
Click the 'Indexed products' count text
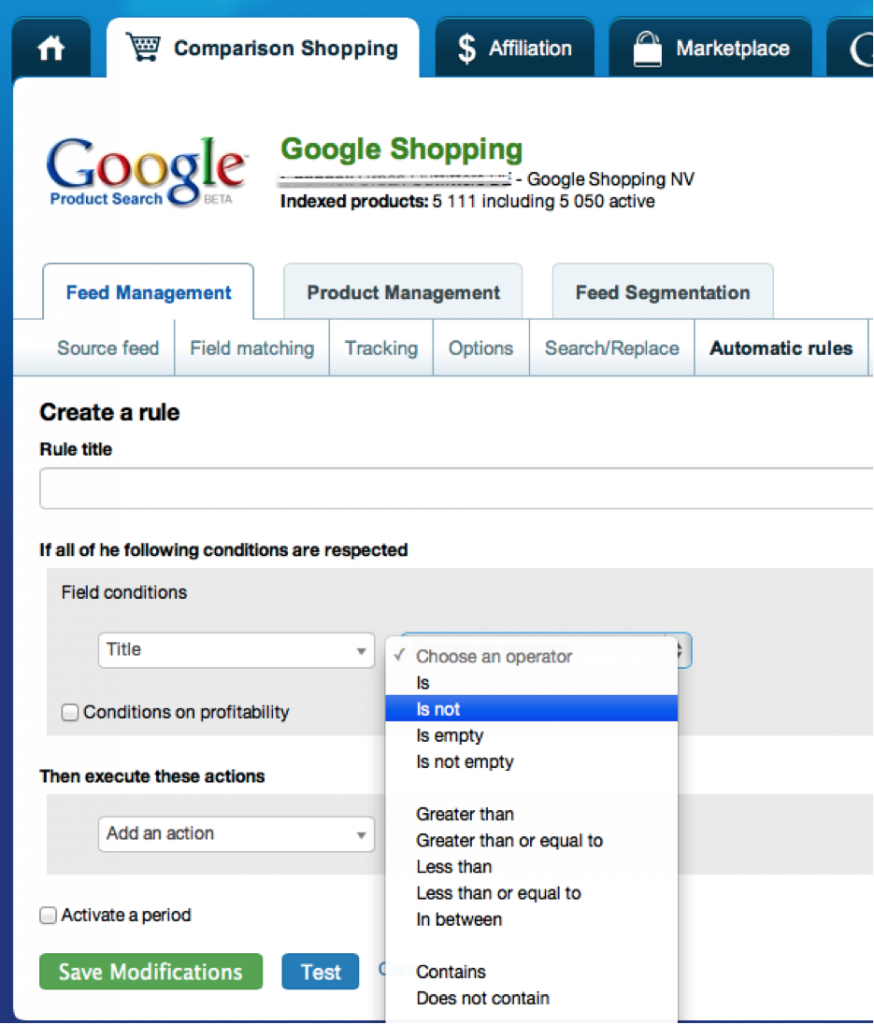pyautogui.click(x=468, y=201)
